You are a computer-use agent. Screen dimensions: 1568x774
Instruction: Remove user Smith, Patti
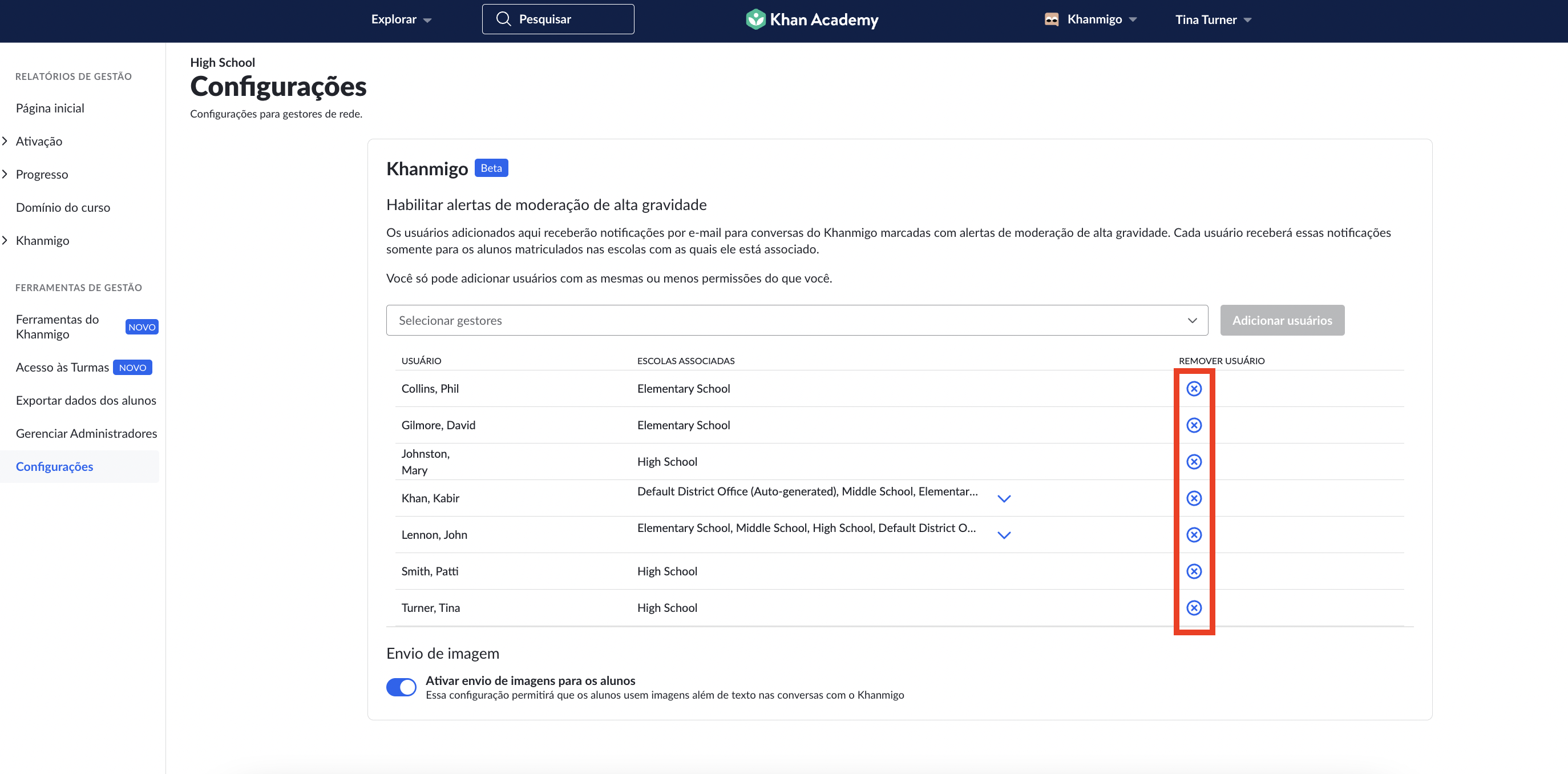point(1194,571)
